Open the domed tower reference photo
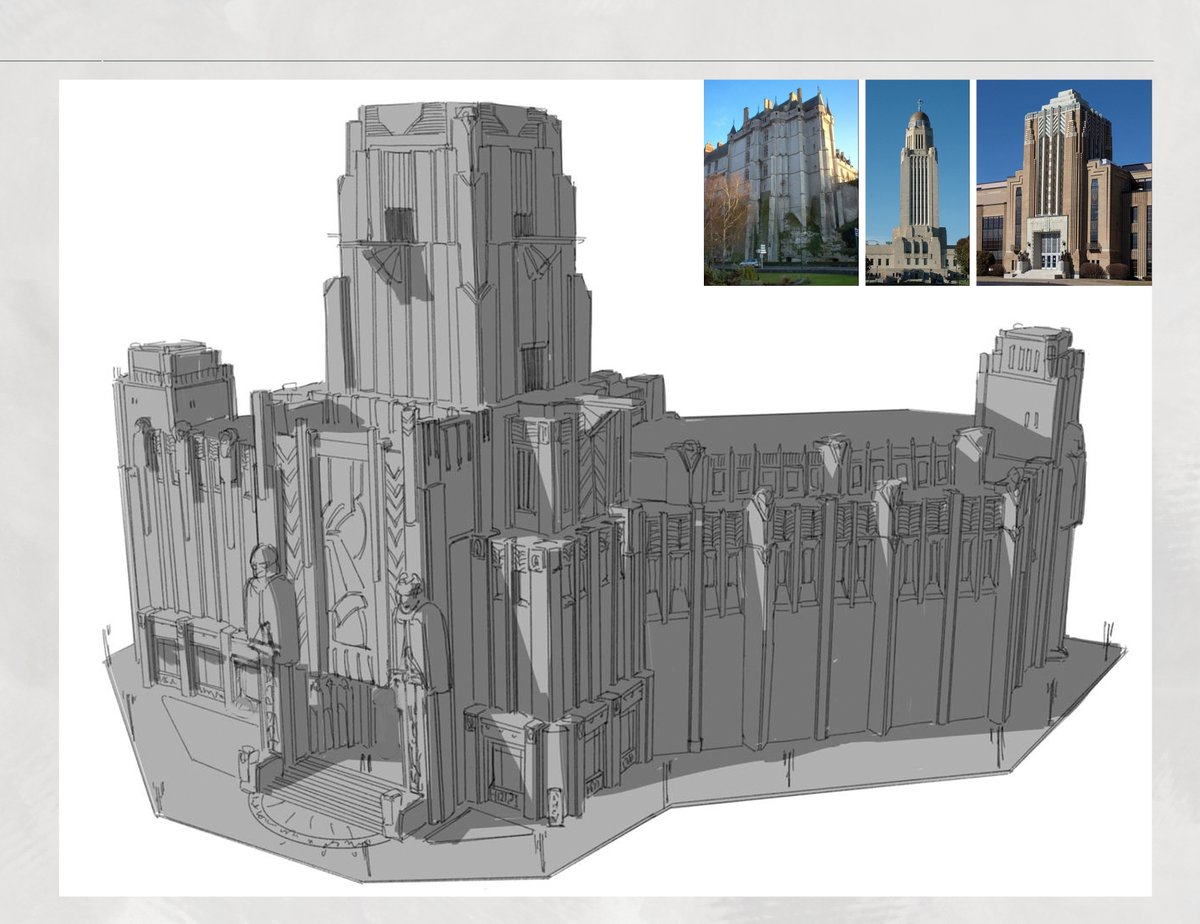 tap(917, 183)
